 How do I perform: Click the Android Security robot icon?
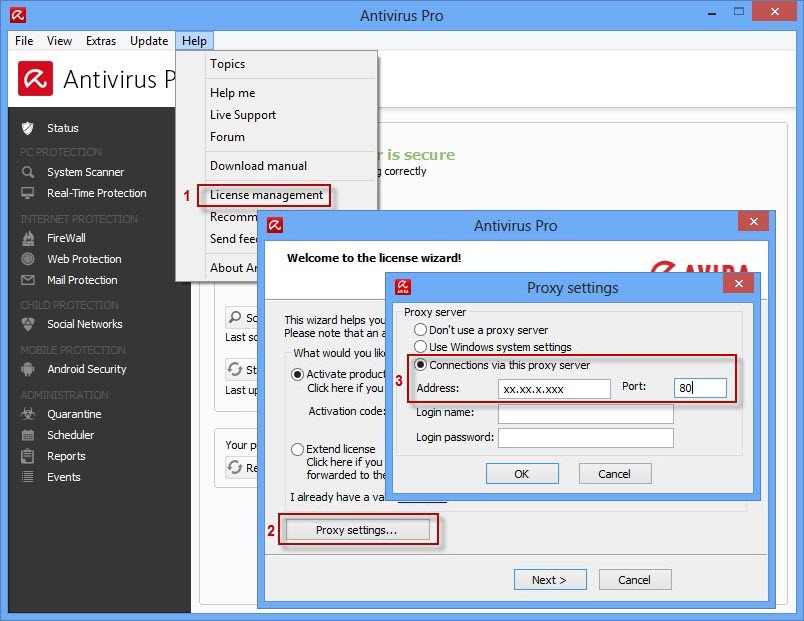click(28, 369)
